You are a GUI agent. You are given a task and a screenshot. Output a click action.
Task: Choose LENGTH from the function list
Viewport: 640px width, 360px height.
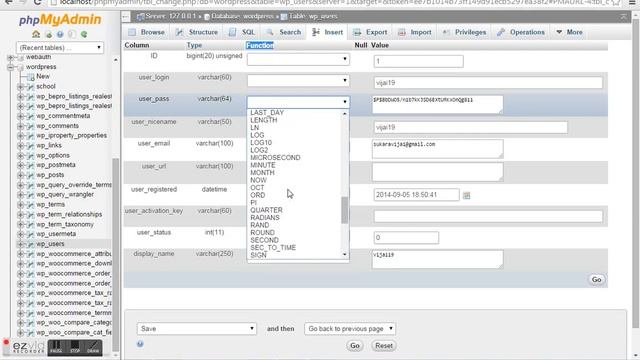(264, 120)
